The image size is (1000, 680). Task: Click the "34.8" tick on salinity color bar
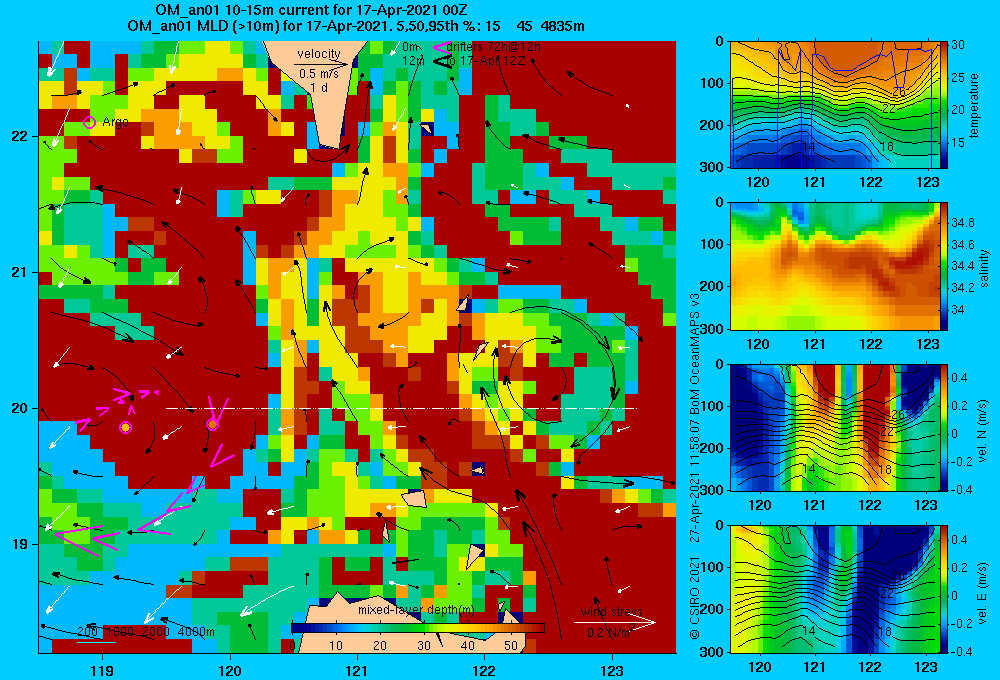(x=962, y=223)
